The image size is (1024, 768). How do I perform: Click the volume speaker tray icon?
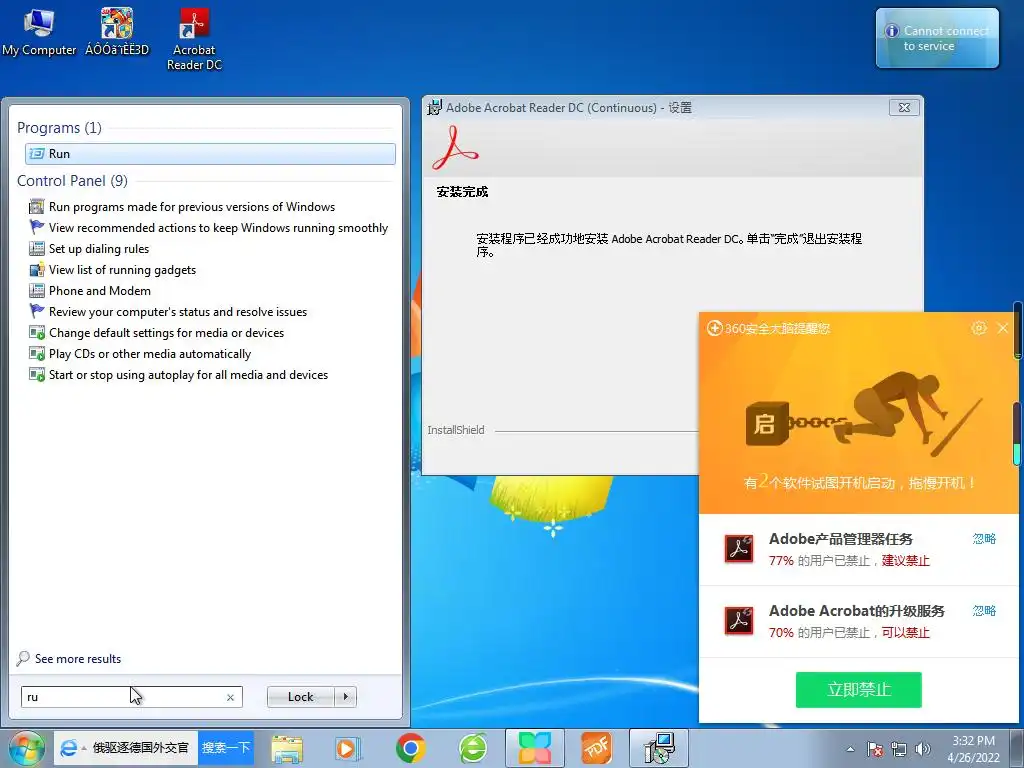coord(923,749)
